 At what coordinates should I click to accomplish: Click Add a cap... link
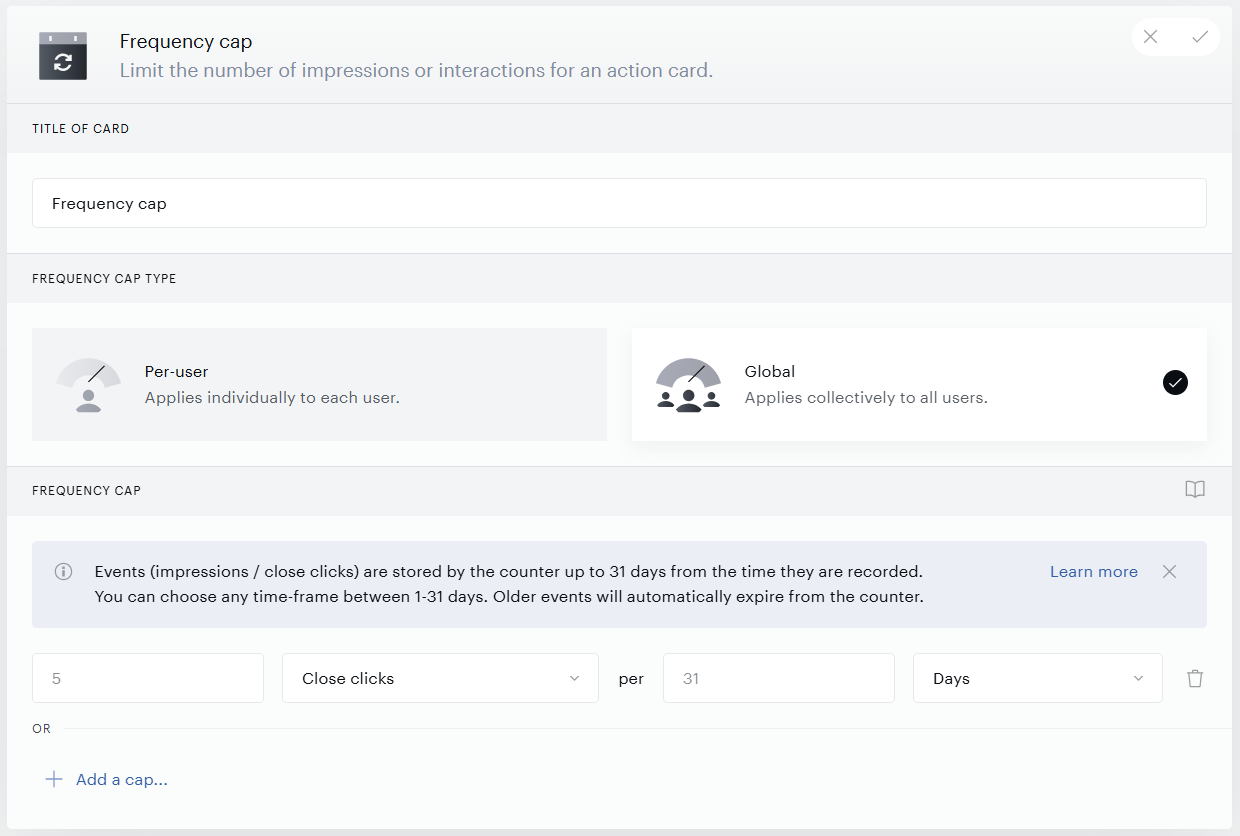point(122,779)
